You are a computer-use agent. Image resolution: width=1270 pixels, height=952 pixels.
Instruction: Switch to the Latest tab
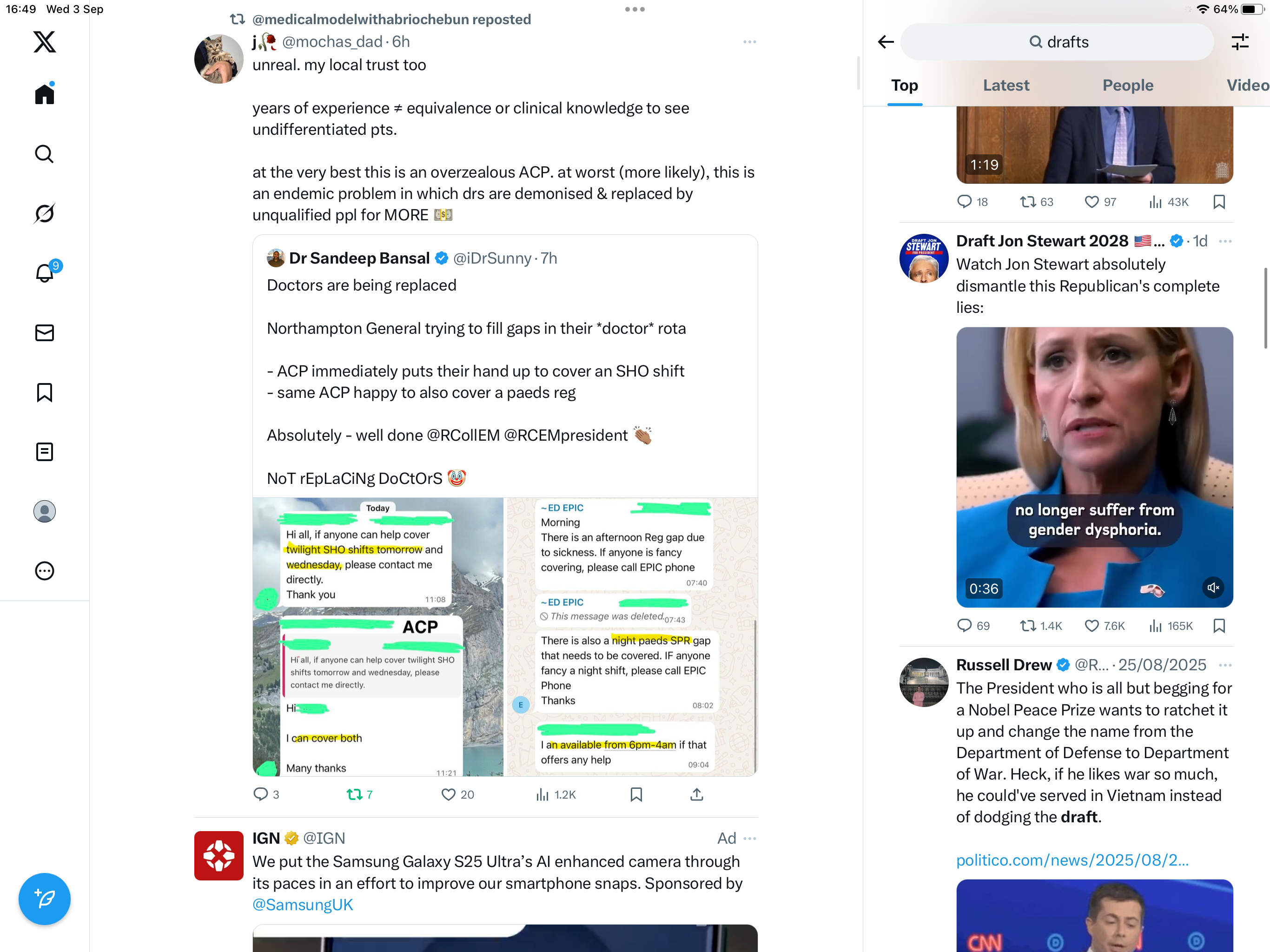[1006, 86]
